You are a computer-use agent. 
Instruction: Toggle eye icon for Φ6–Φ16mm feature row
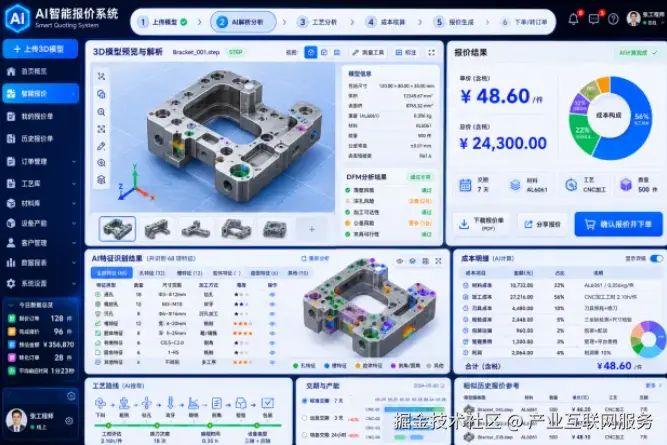pos(272,314)
